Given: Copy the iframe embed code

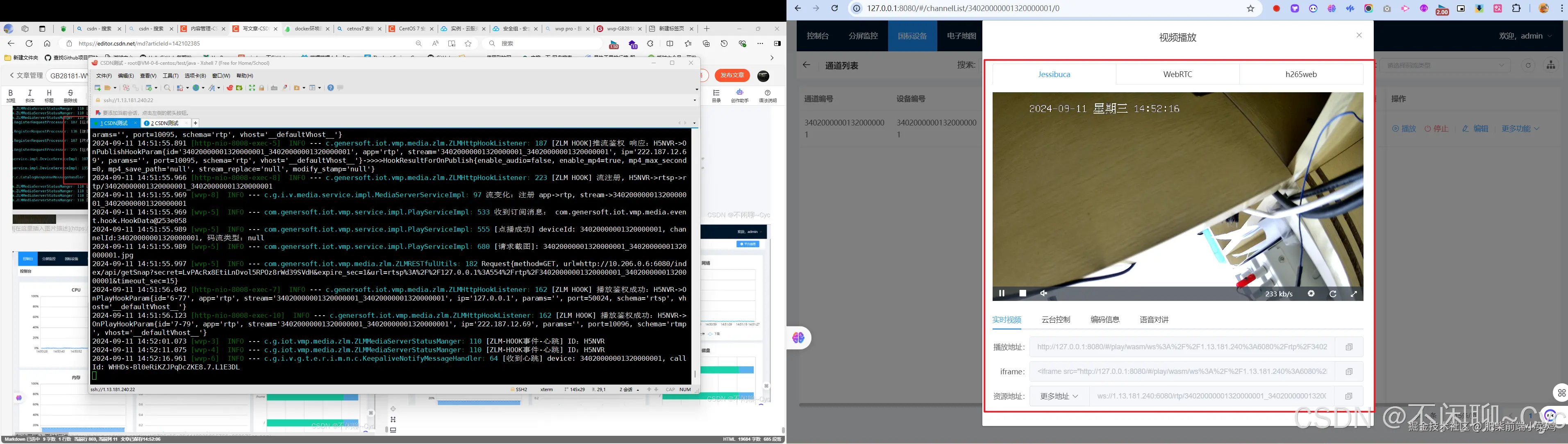Looking at the screenshot, I should coord(1349,371).
